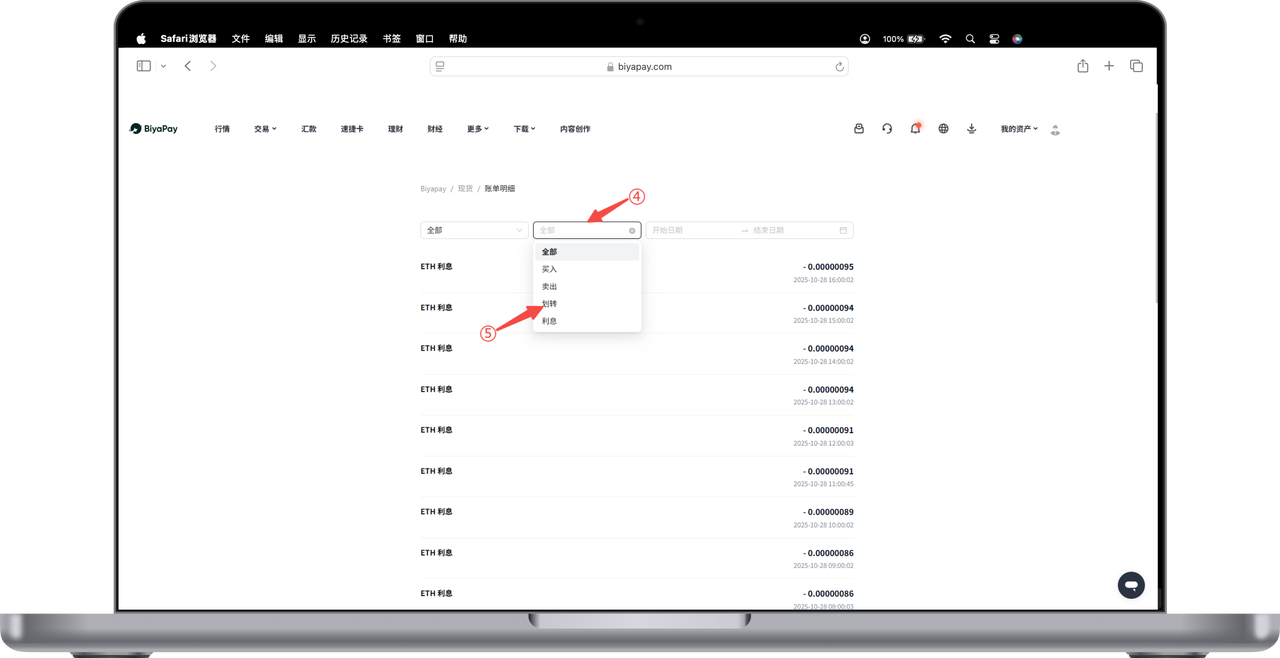
Task: Open the chat widget bubble
Action: (x=1131, y=585)
